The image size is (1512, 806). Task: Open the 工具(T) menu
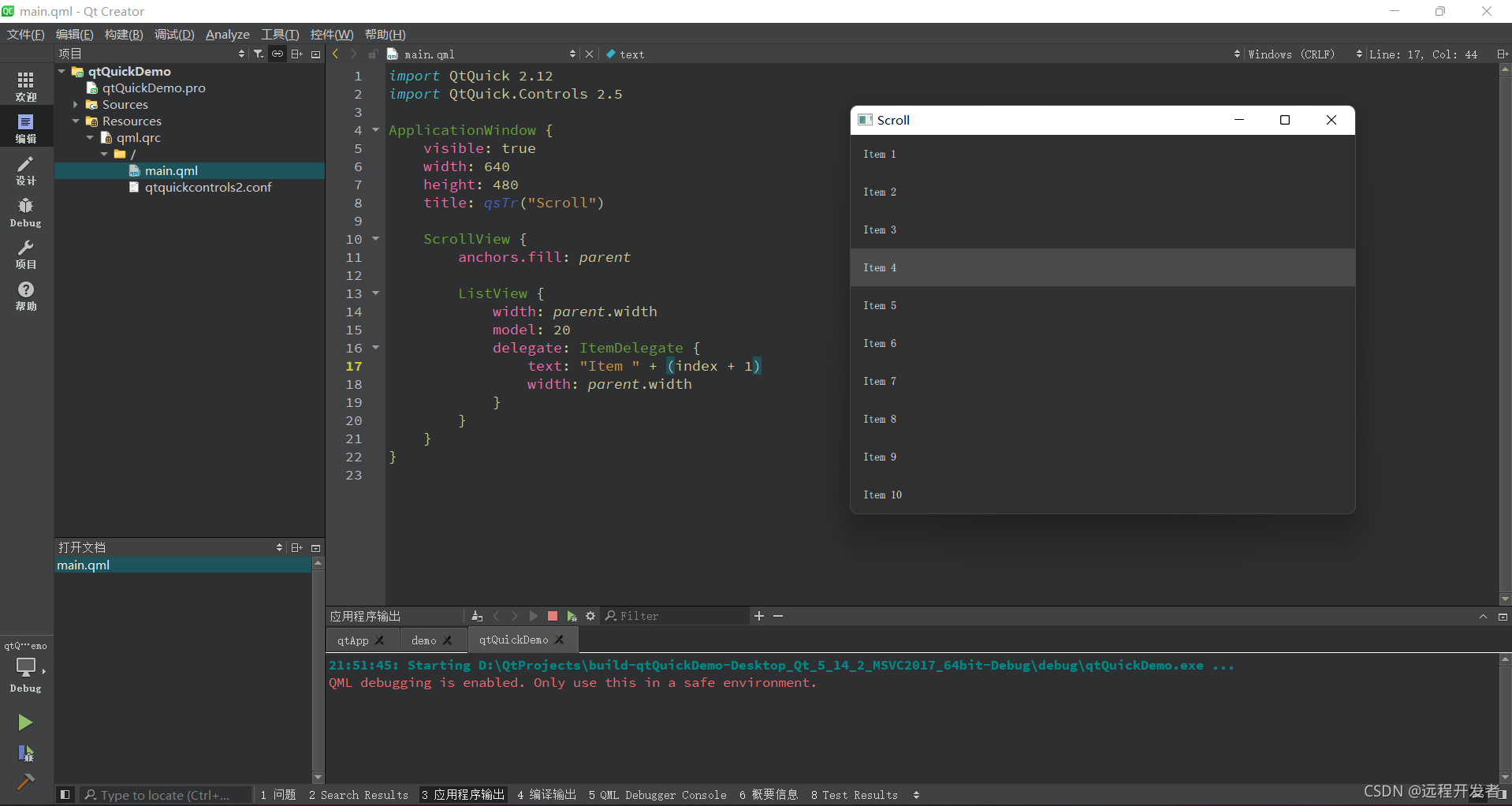[x=280, y=34]
